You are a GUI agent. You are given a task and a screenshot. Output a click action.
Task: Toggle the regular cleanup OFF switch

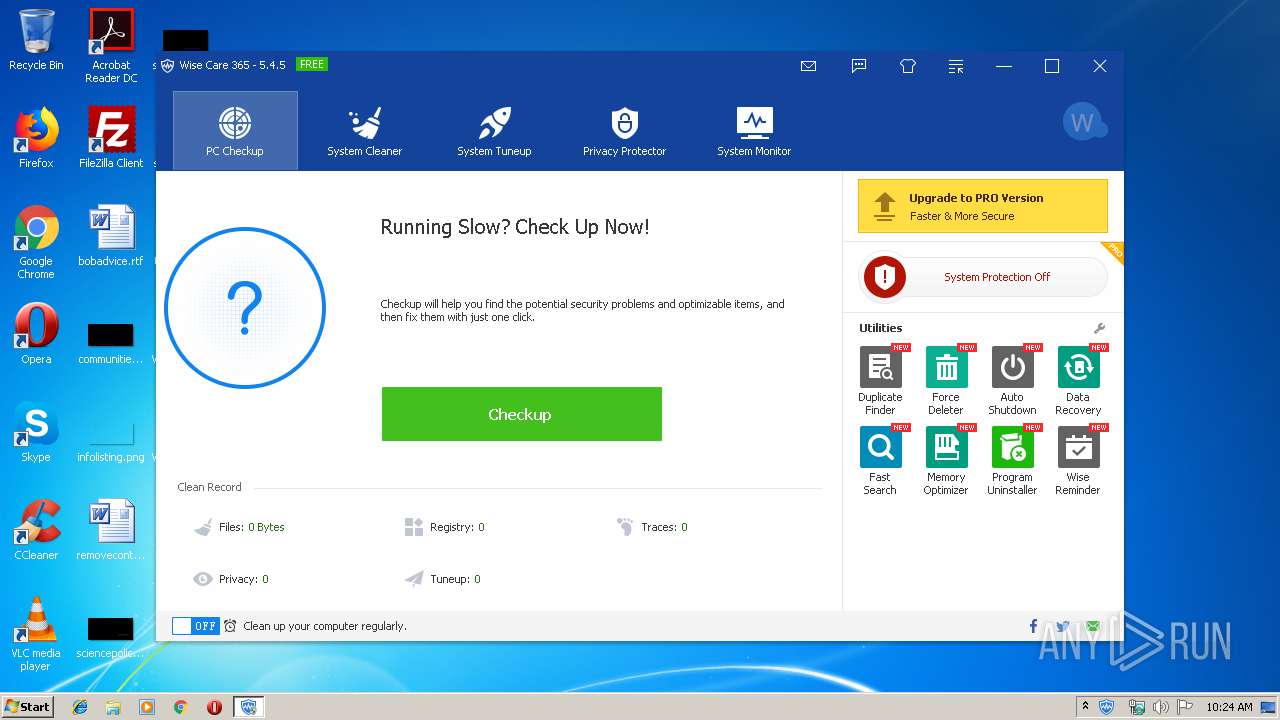(x=195, y=626)
